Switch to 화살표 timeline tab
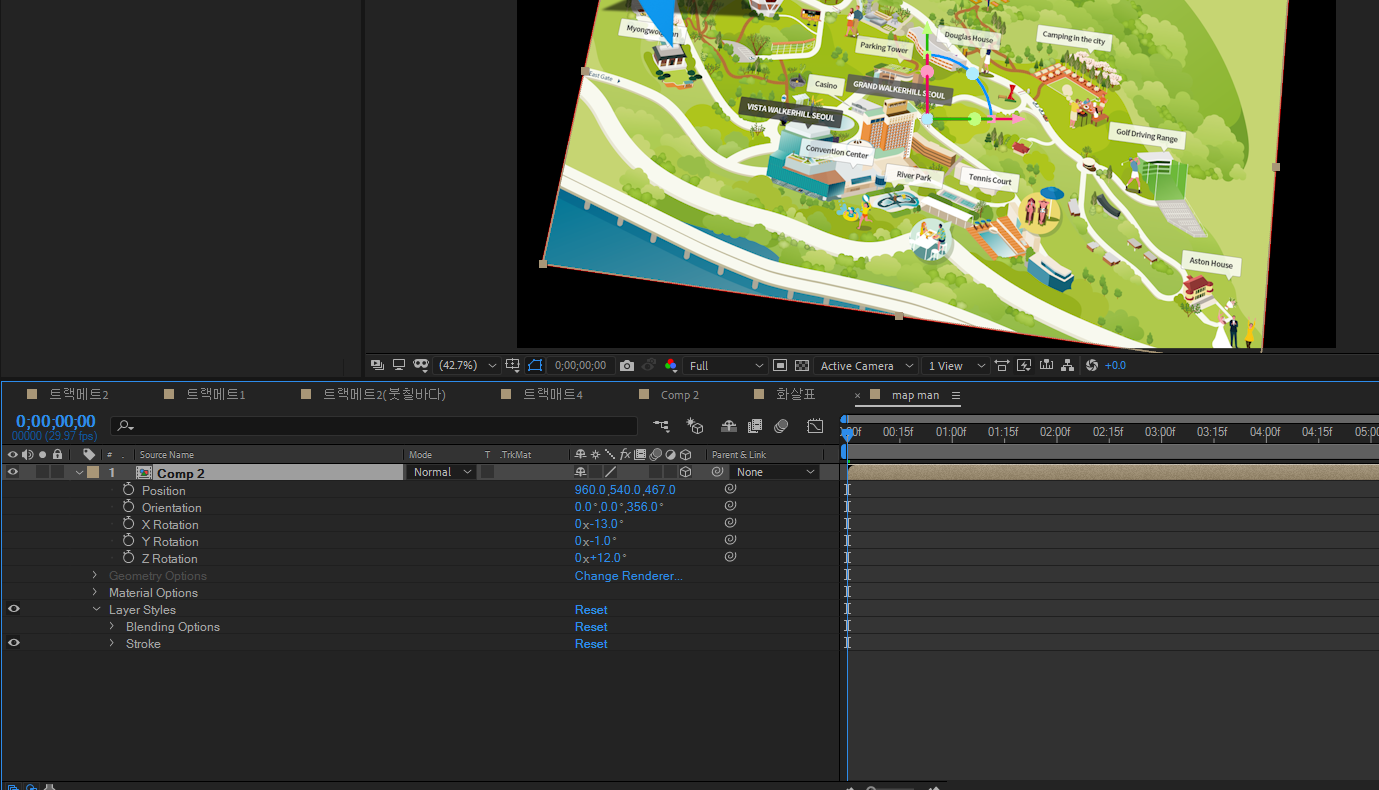 [795, 394]
